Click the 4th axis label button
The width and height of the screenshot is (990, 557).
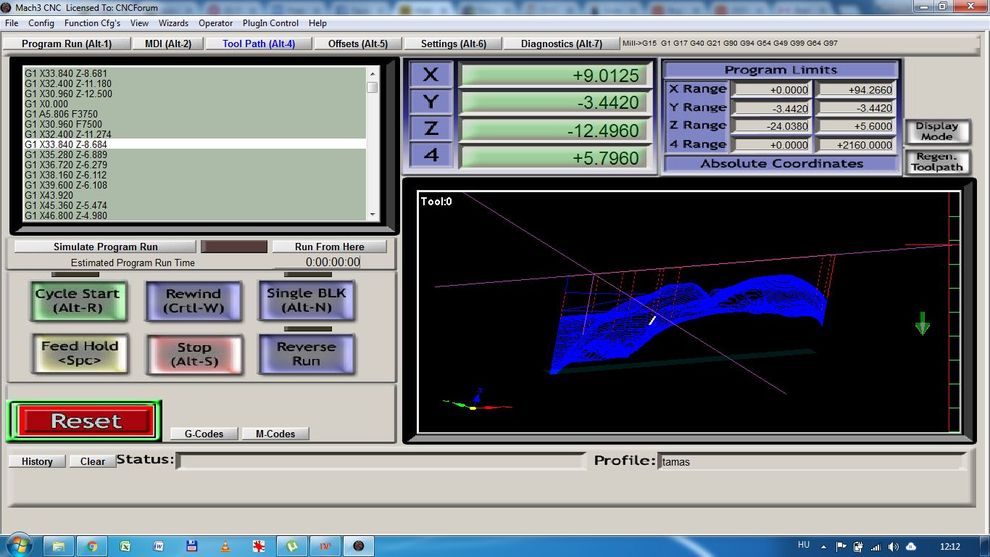(431, 156)
